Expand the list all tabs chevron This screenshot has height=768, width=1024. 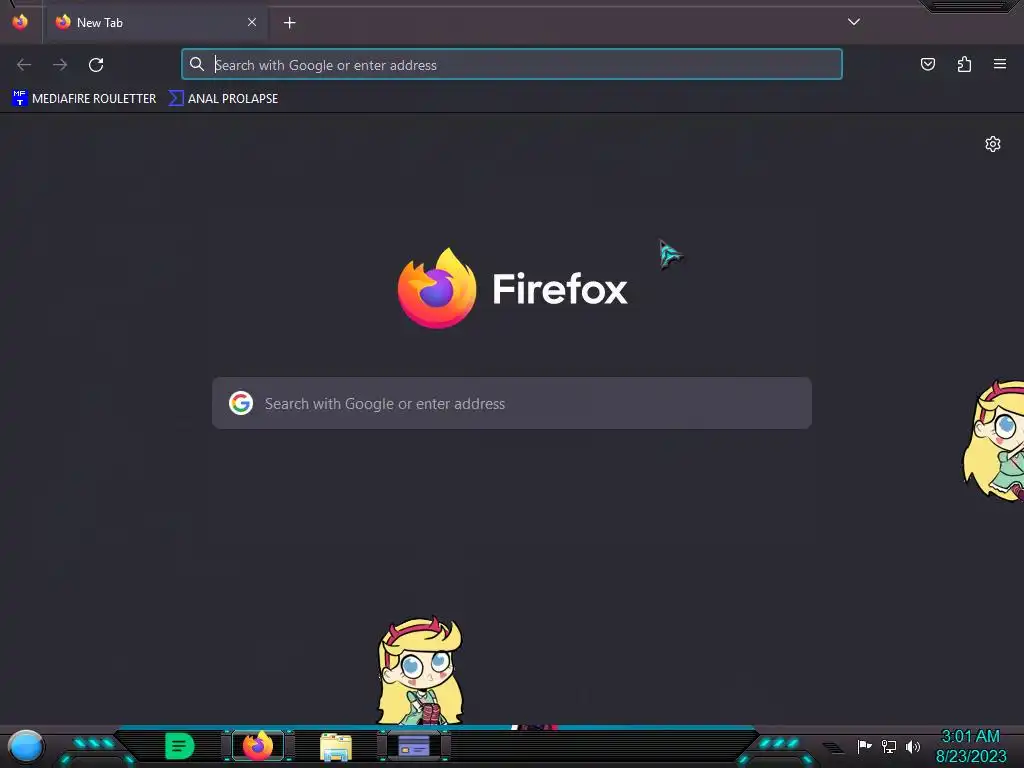coord(854,22)
